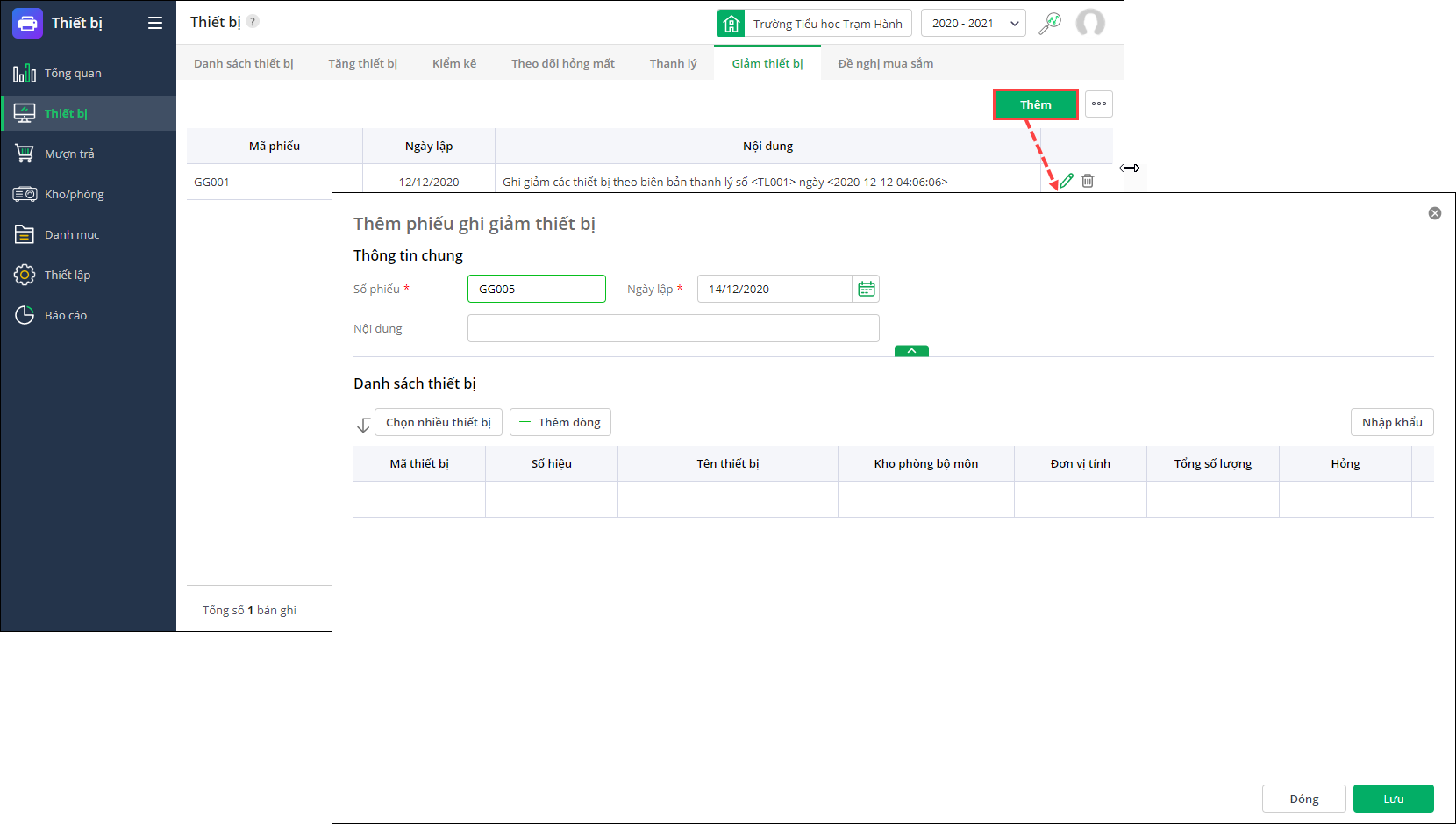Open the Kiểm kê tab
The width and height of the screenshot is (1456, 824).
[x=454, y=63]
